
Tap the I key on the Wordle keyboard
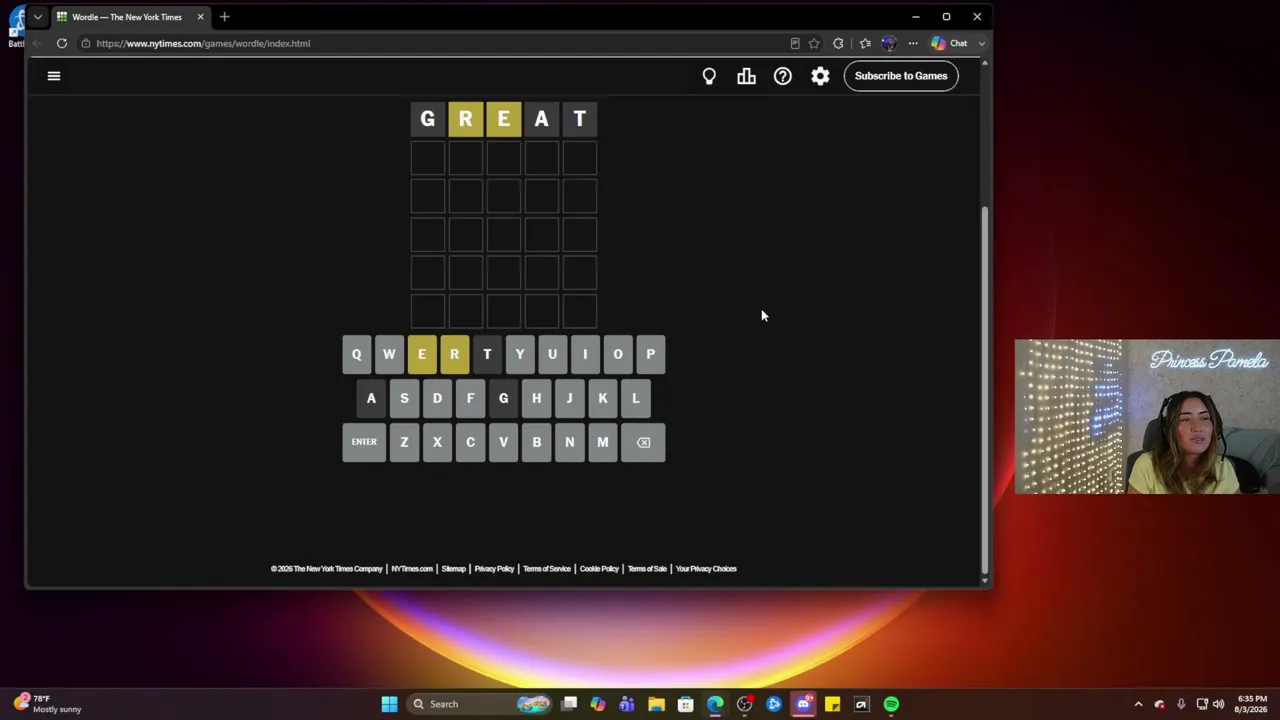coord(585,354)
